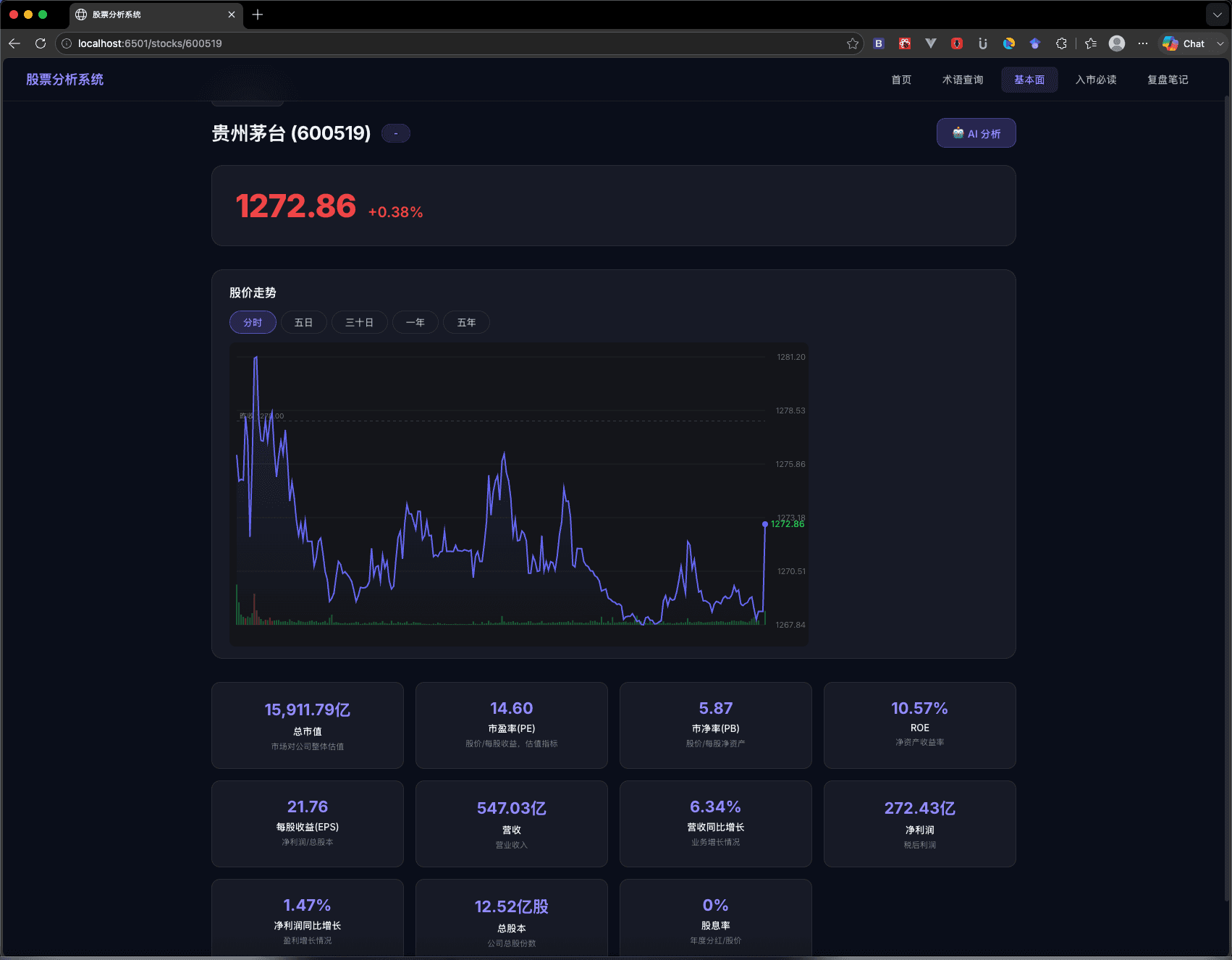Go back with the browser back arrow

tap(14, 43)
